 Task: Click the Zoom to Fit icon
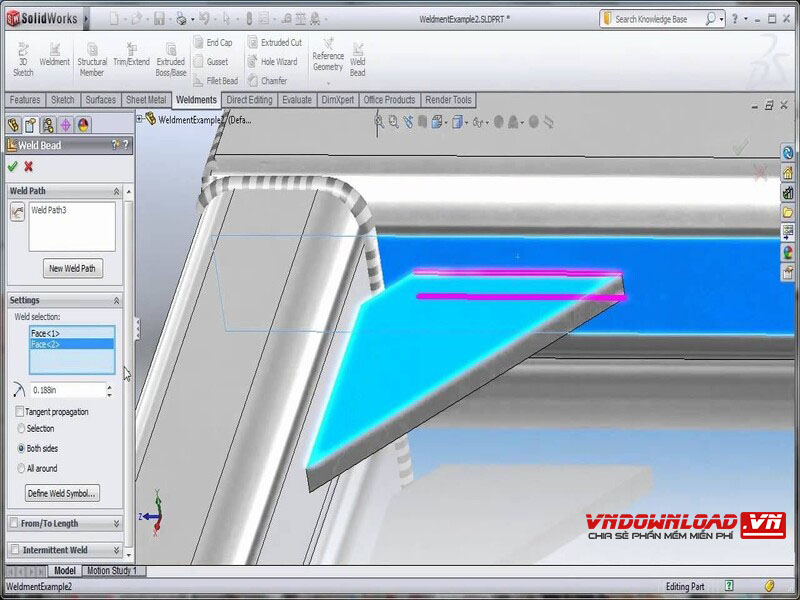[x=379, y=122]
